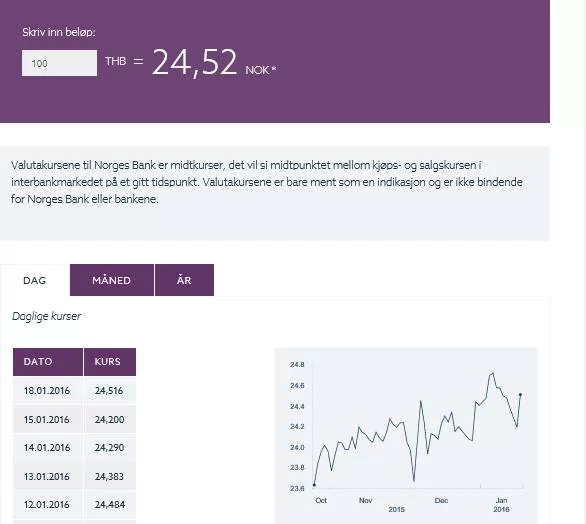Click the first data point in October
This screenshot has width=586, height=524.
(x=314, y=485)
